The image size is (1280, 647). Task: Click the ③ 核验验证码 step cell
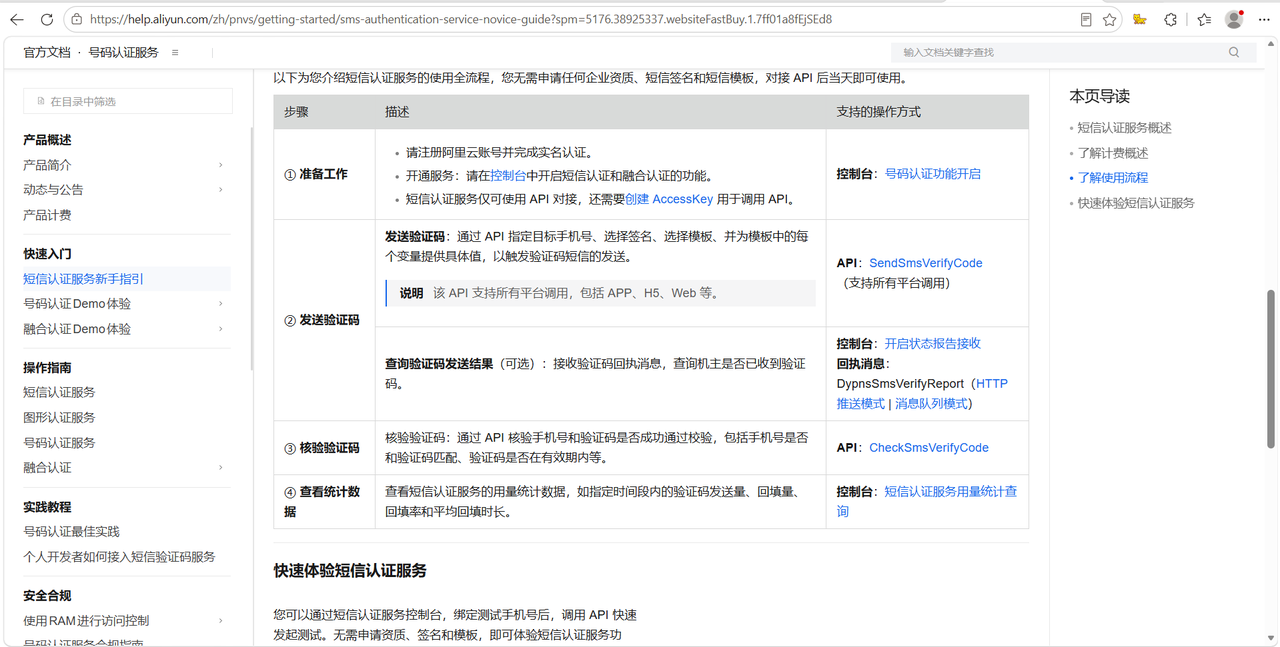(324, 448)
